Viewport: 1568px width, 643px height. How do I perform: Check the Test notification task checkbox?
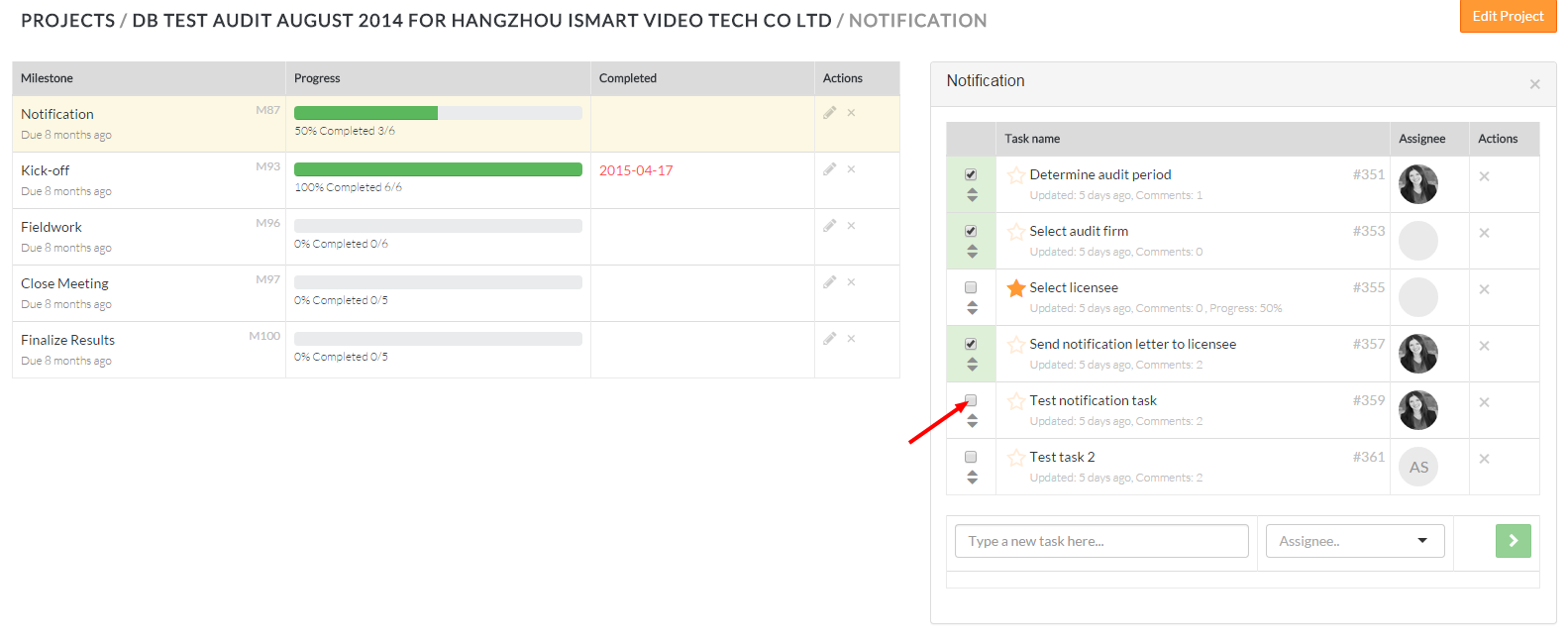click(971, 400)
